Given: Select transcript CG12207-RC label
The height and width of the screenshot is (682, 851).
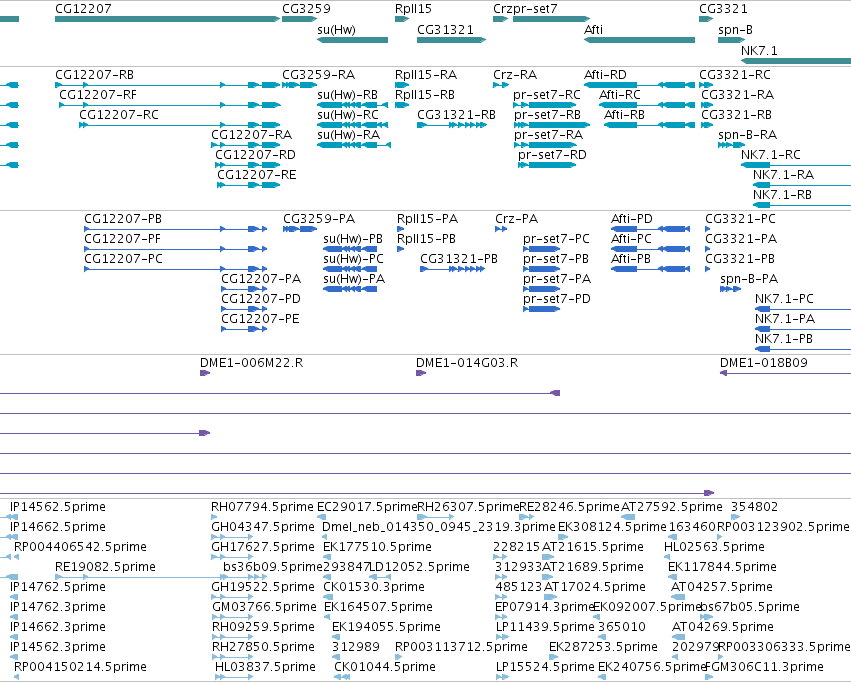Looking at the screenshot, I should click(119, 115).
